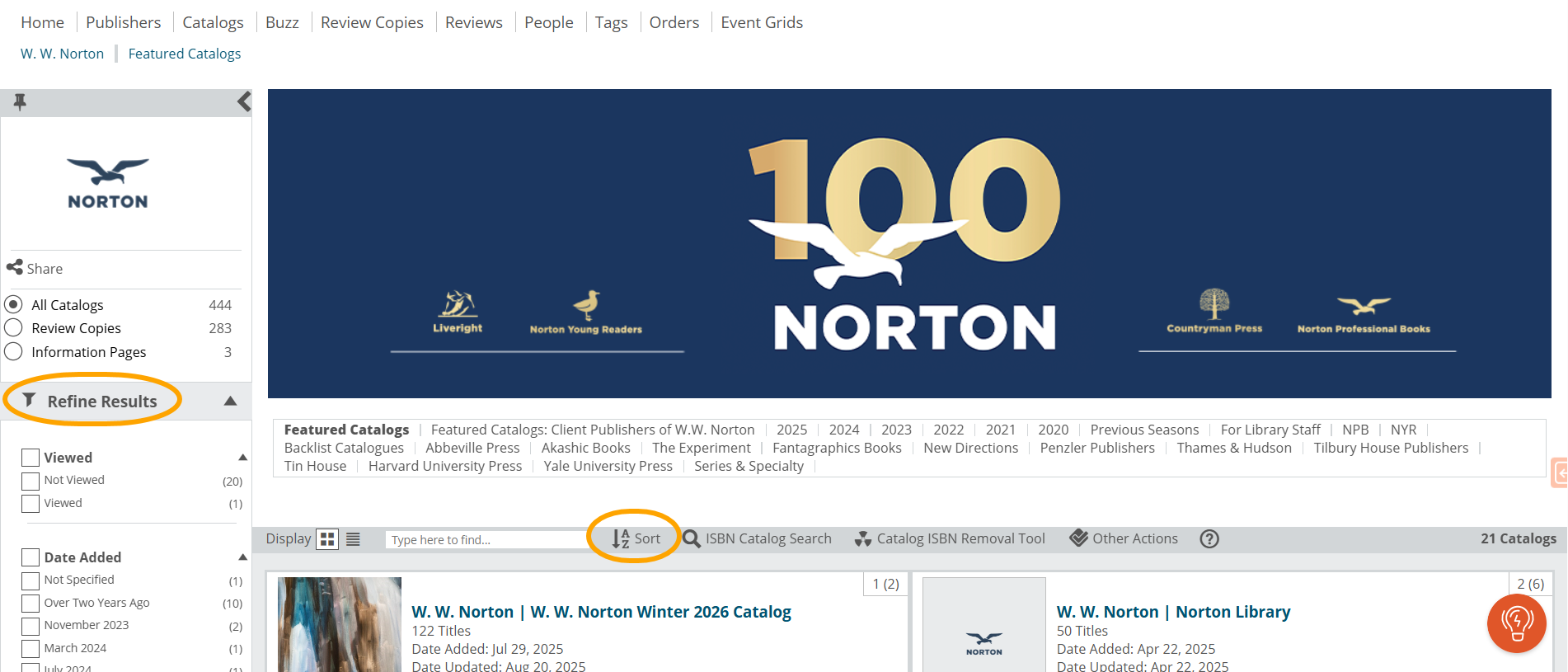Open the Reviews menu item
Image resolution: width=1568 pixels, height=672 pixels.
coord(474,22)
